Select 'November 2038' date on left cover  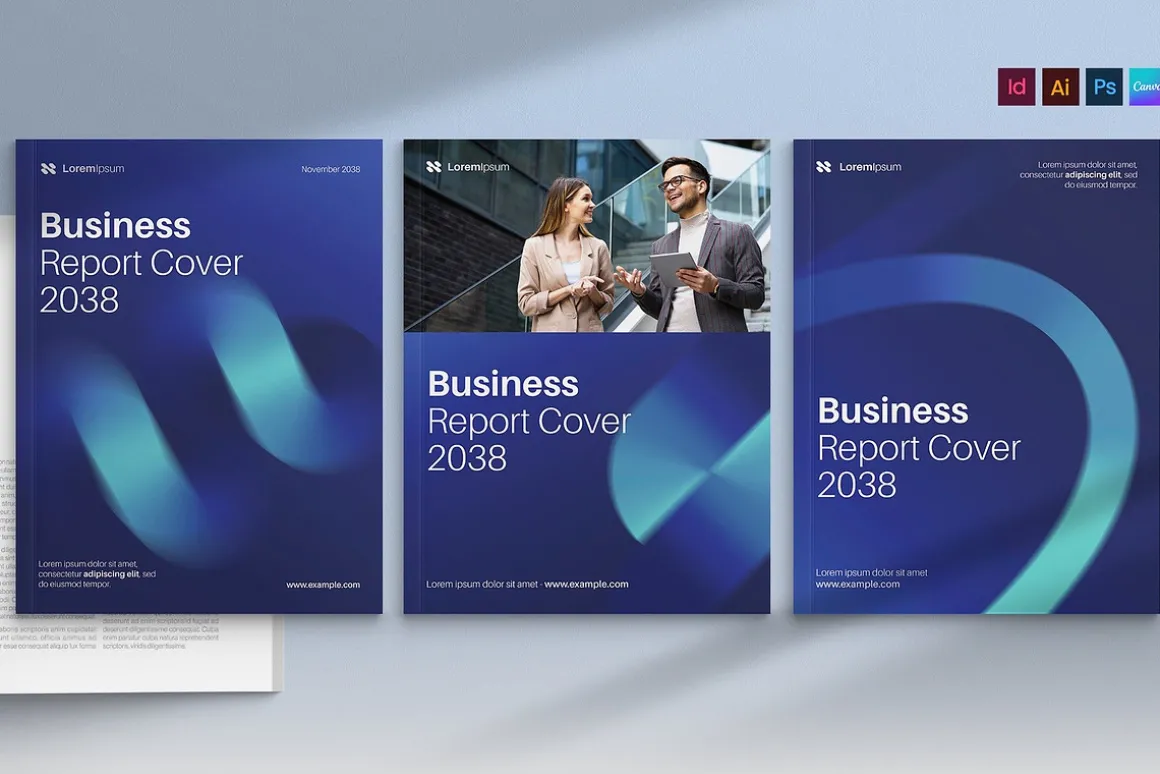pyautogui.click(x=331, y=169)
